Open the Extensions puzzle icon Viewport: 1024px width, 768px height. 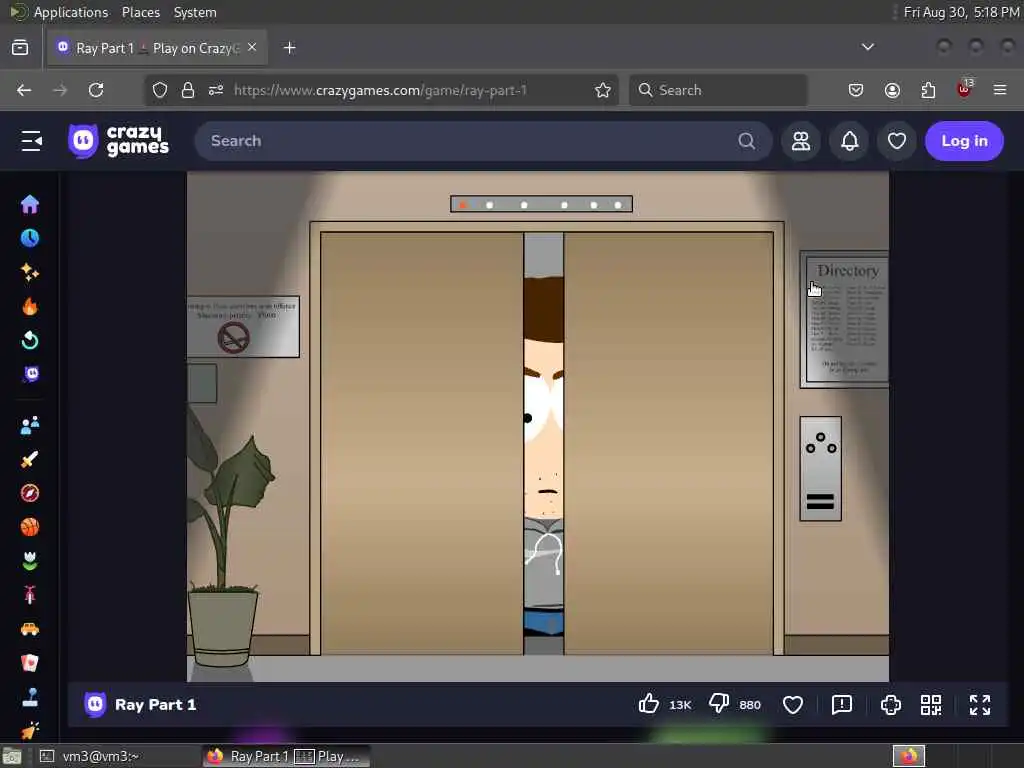pyautogui.click(x=928, y=90)
